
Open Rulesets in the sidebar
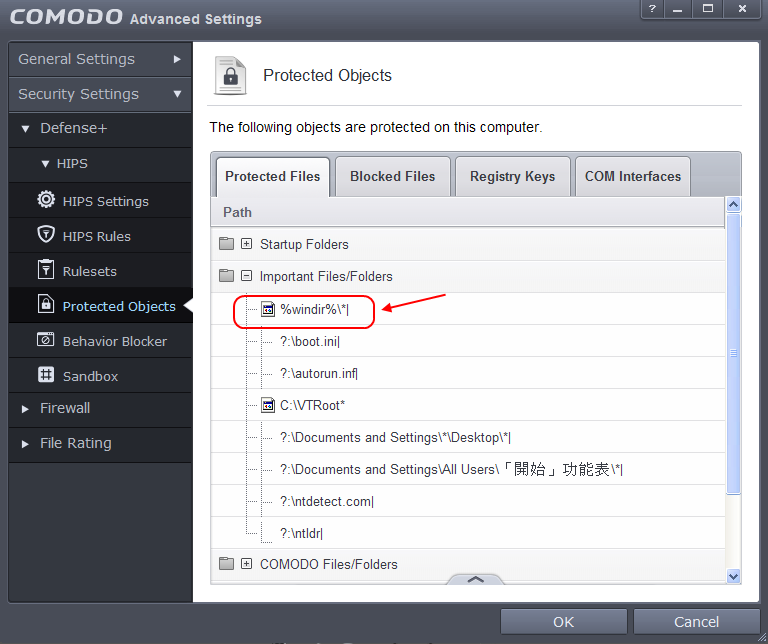(x=100, y=270)
